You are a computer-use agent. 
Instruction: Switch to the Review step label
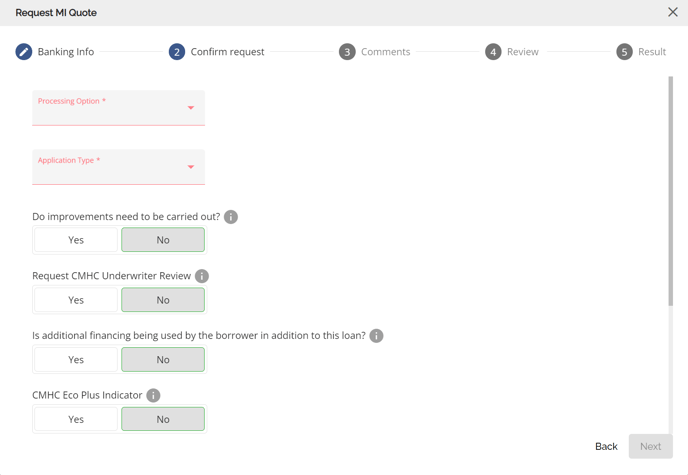(x=523, y=52)
